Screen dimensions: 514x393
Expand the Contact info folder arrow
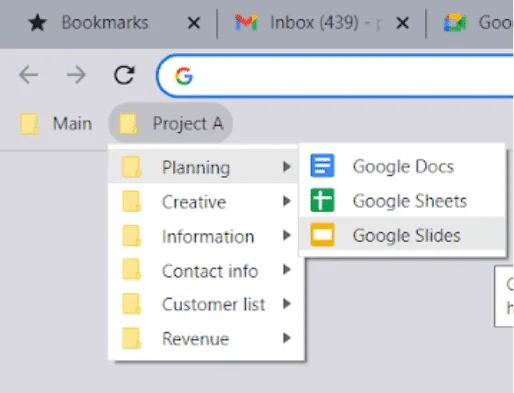[286, 269]
